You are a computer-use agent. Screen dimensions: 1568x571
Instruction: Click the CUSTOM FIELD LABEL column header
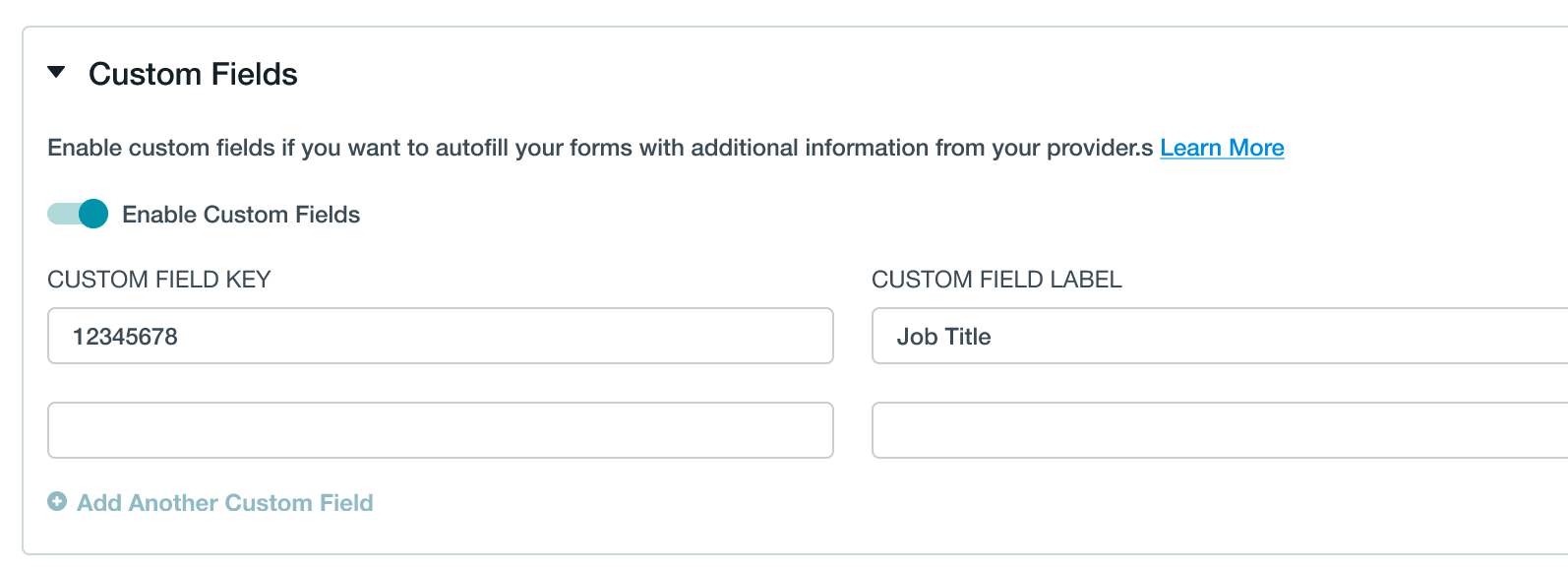(x=996, y=280)
